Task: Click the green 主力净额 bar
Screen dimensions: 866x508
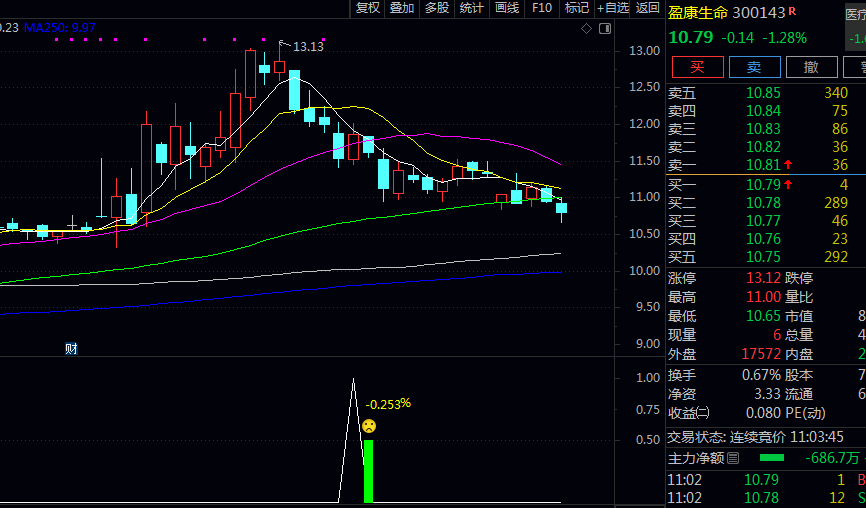Action: [x=772, y=458]
